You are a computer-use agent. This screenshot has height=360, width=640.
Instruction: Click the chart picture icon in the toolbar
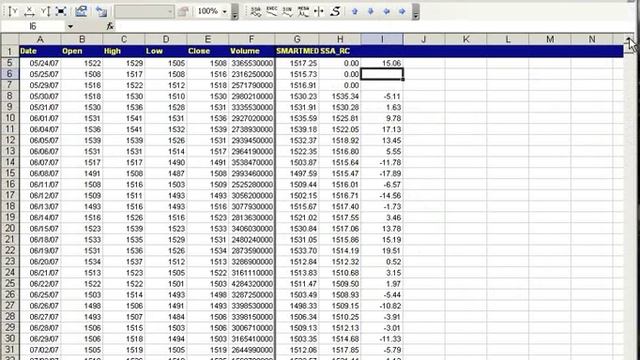81,11
